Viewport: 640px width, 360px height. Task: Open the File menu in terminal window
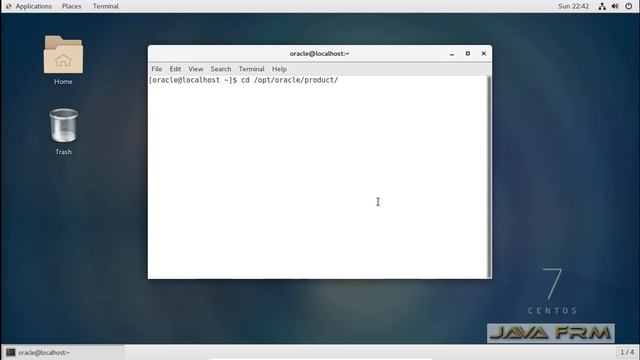pyautogui.click(x=157, y=69)
